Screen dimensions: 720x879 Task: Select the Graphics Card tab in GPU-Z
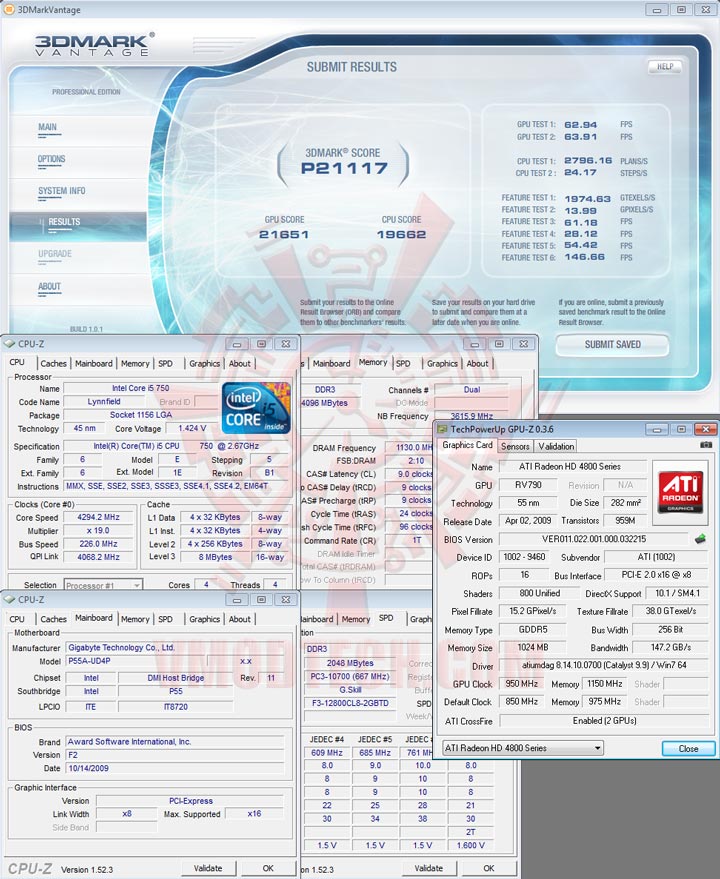467,445
